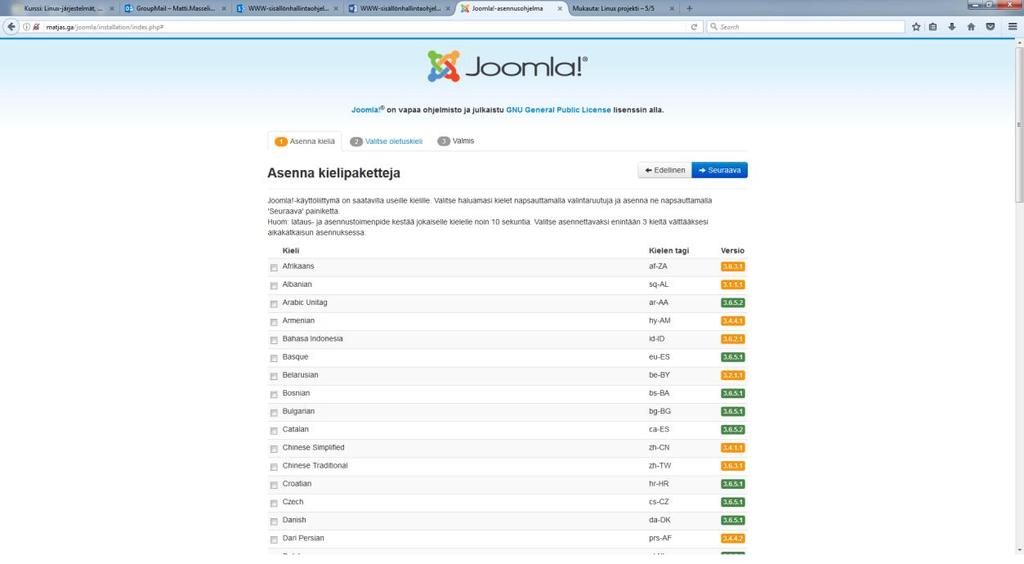
Task: Open the GNU General Public License link
Action: tap(558, 110)
